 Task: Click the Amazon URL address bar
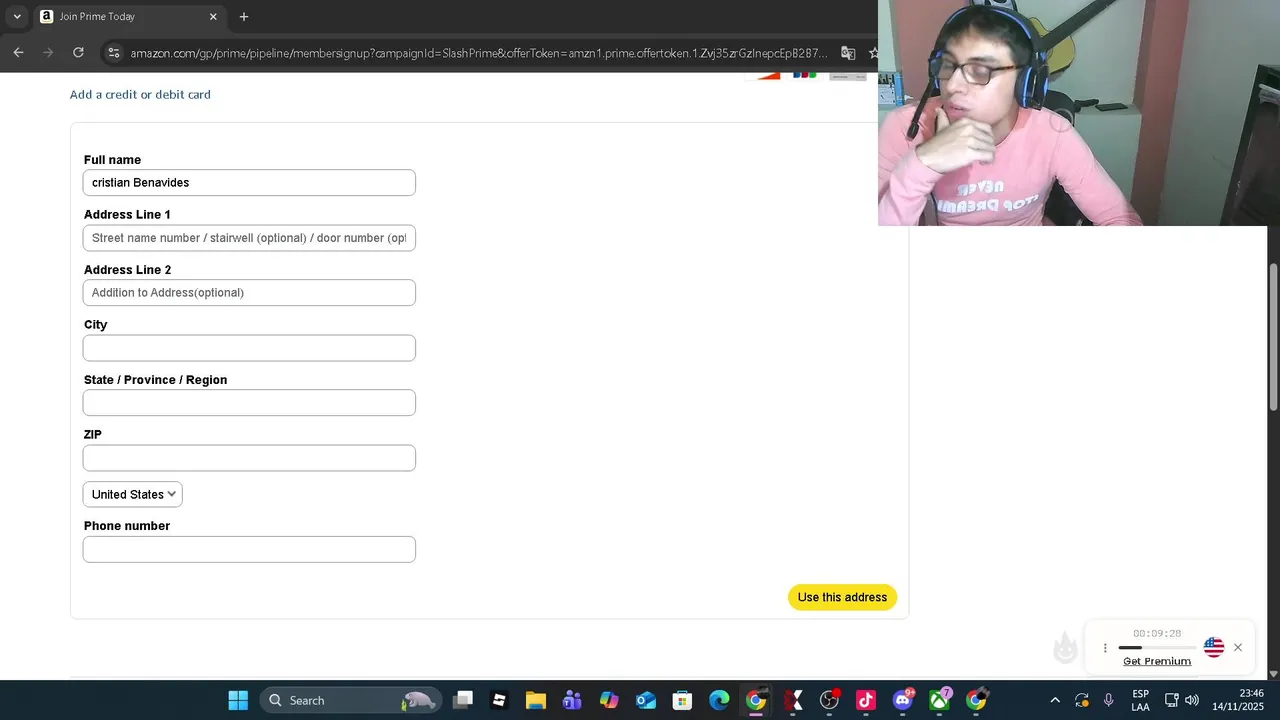pos(478,53)
